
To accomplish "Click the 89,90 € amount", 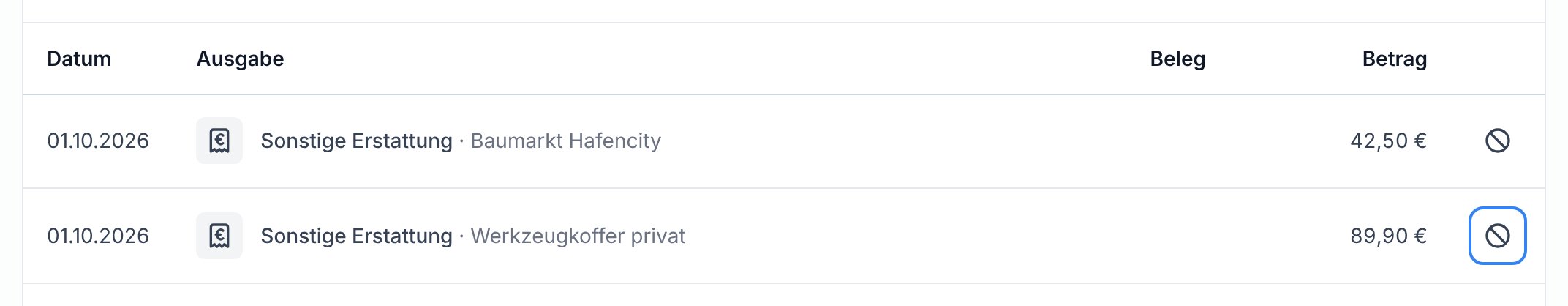I will 1388,236.
